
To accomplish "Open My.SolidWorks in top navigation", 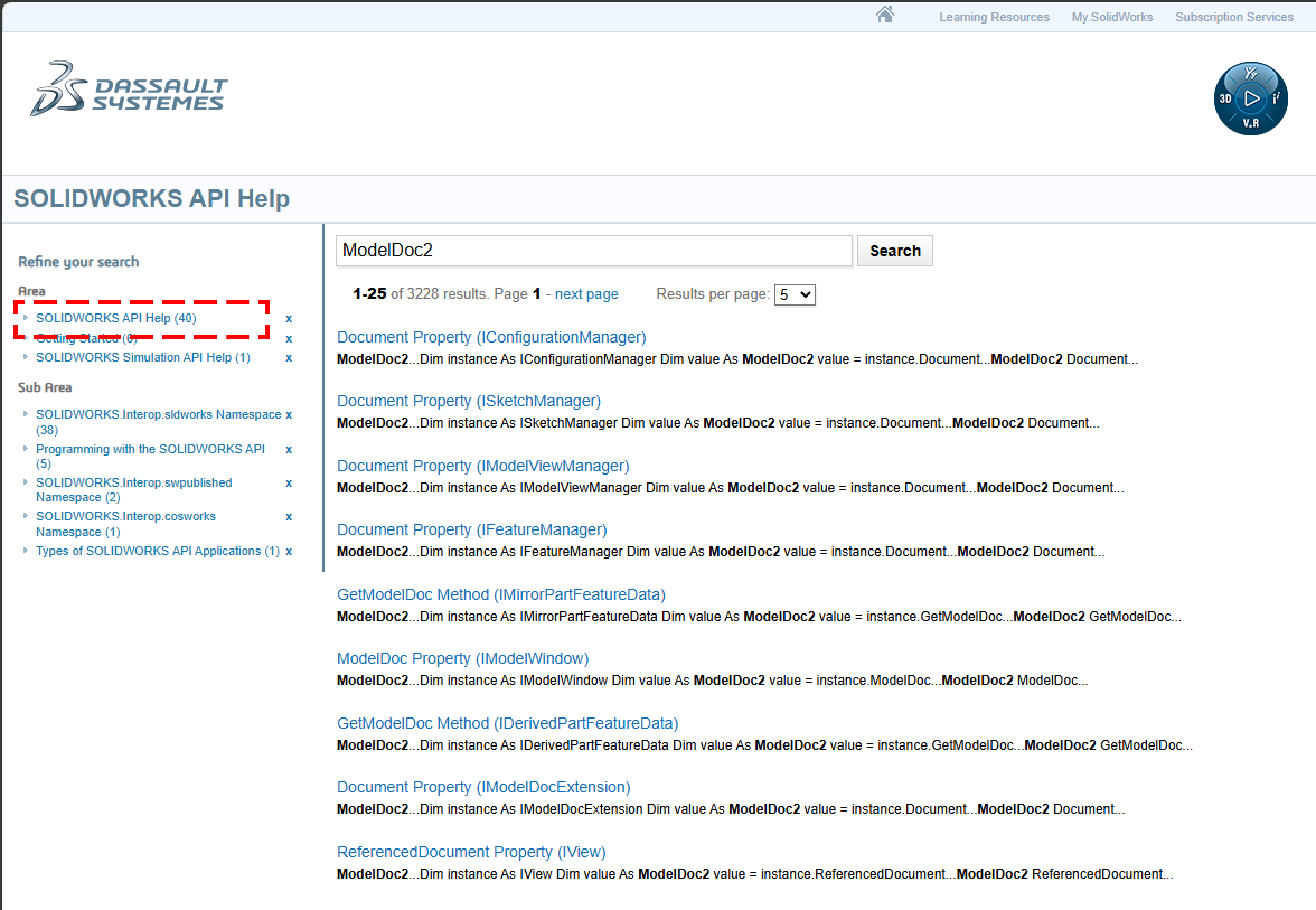I will click(1111, 17).
